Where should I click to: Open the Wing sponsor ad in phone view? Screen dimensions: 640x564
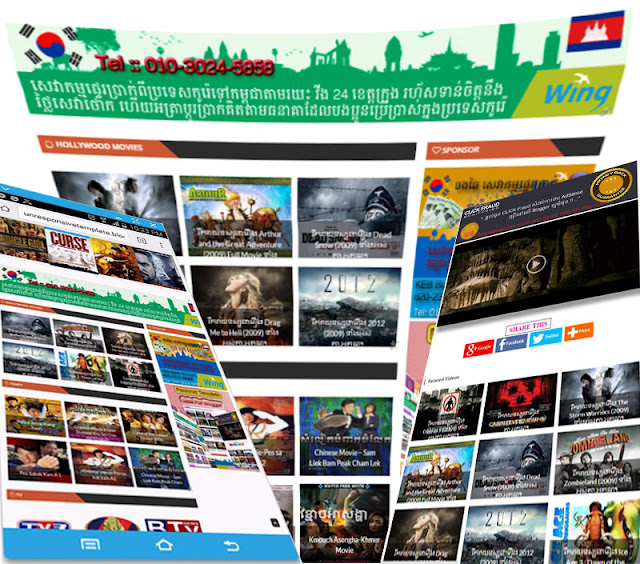(185, 362)
